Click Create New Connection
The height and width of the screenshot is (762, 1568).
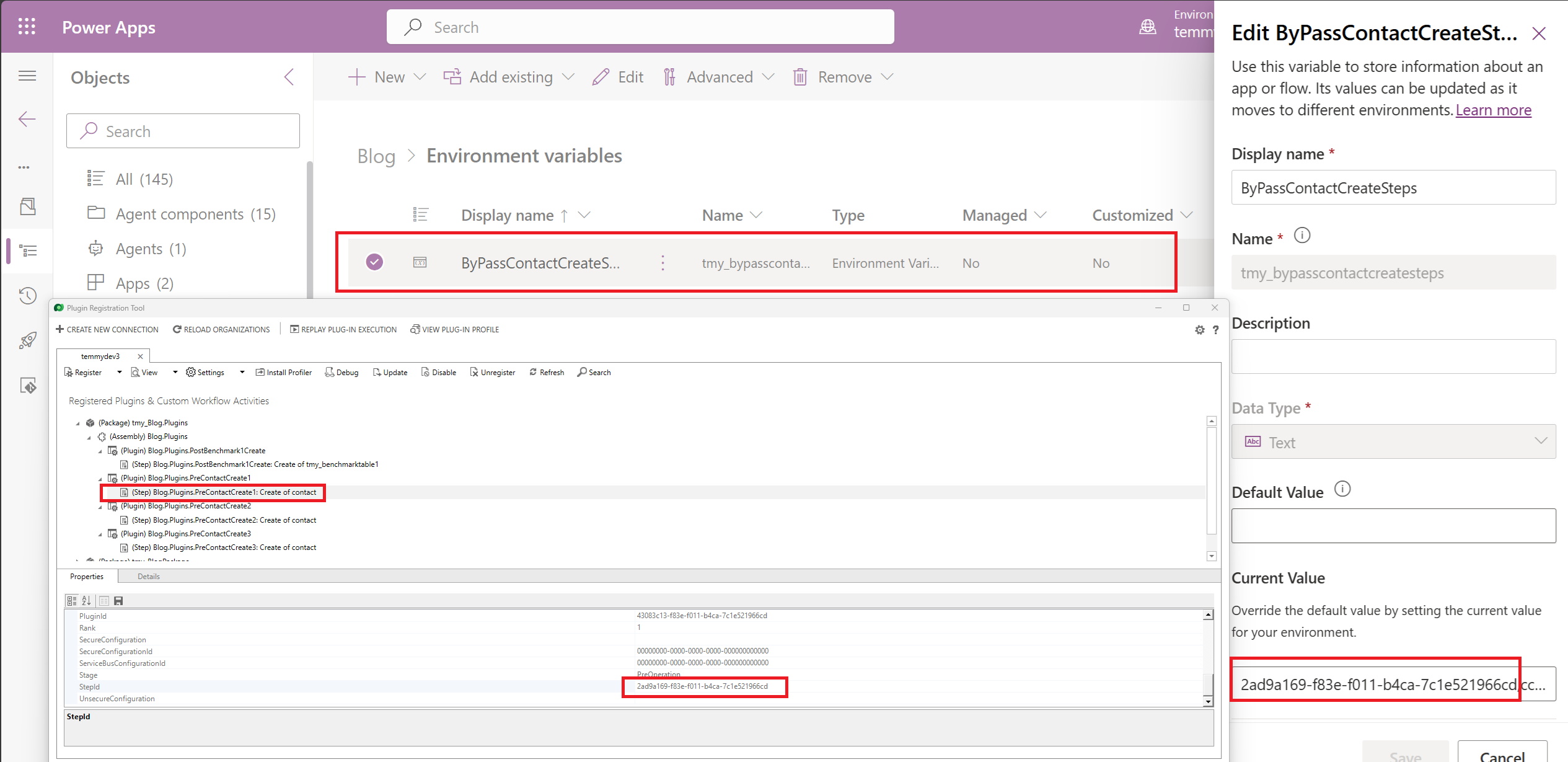pos(107,329)
